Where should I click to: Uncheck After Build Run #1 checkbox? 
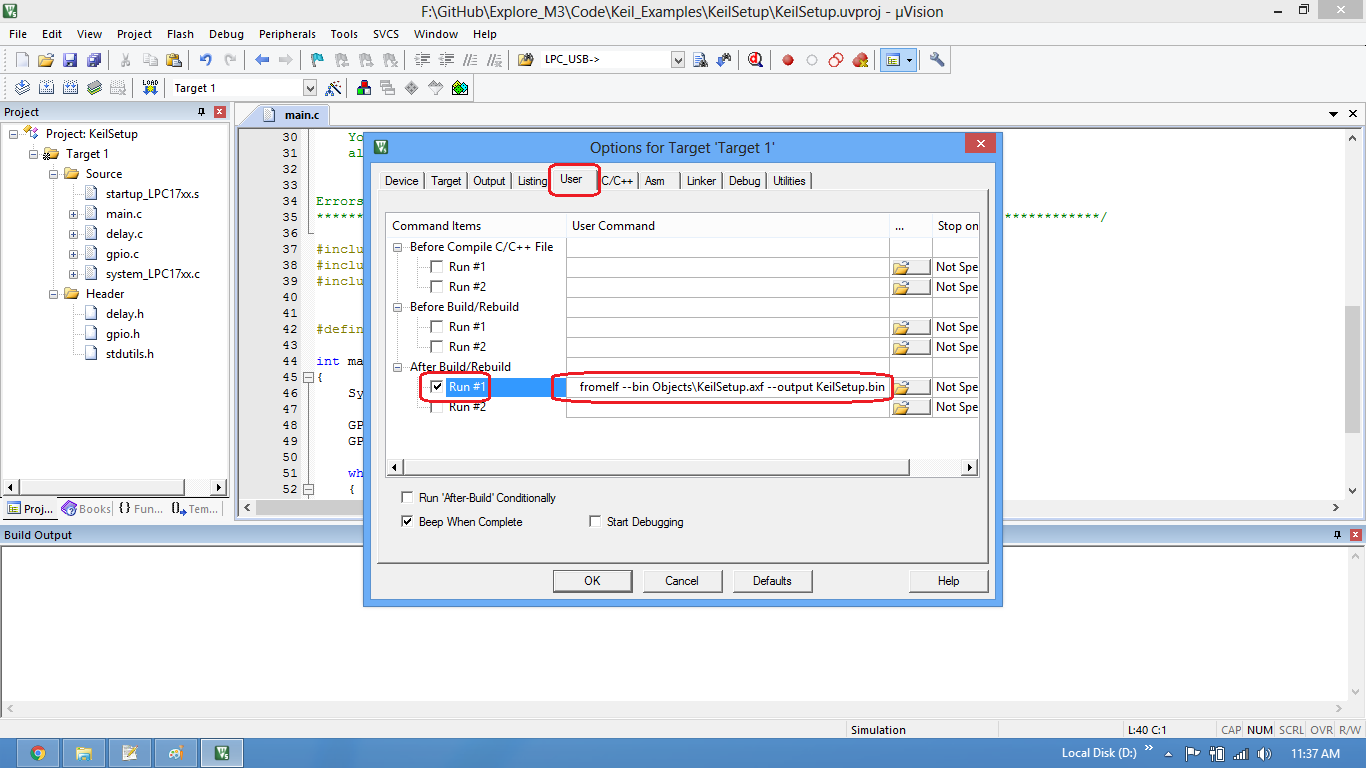coord(437,387)
